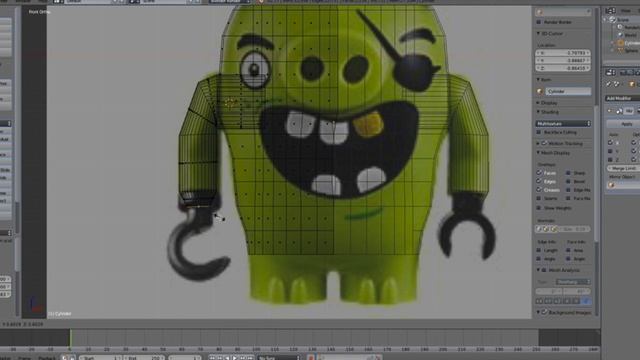The height and width of the screenshot is (360, 640).
Task: Click the 3D cursor in the viewport
Action: (x=230, y=103)
